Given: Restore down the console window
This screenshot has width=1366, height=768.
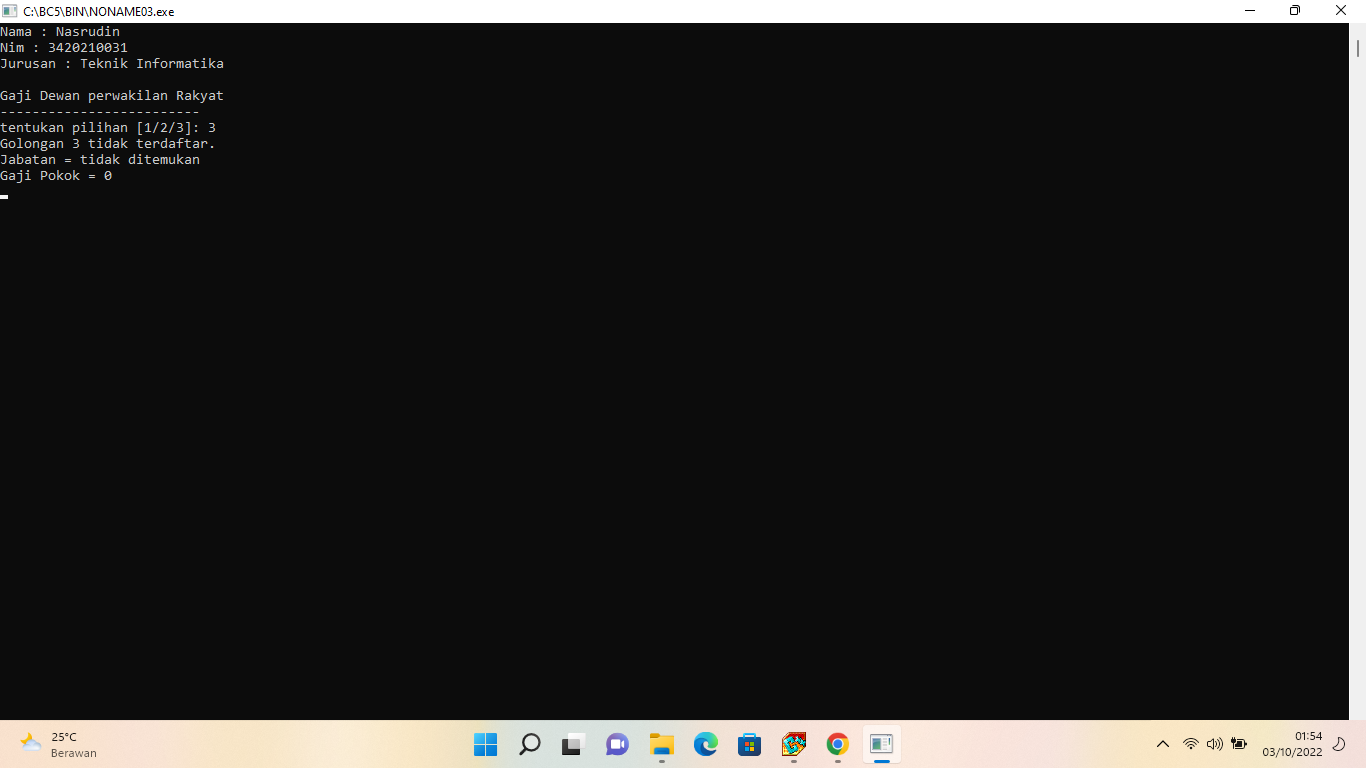Looking at the screenshot, I should (x=1295, y=11).
